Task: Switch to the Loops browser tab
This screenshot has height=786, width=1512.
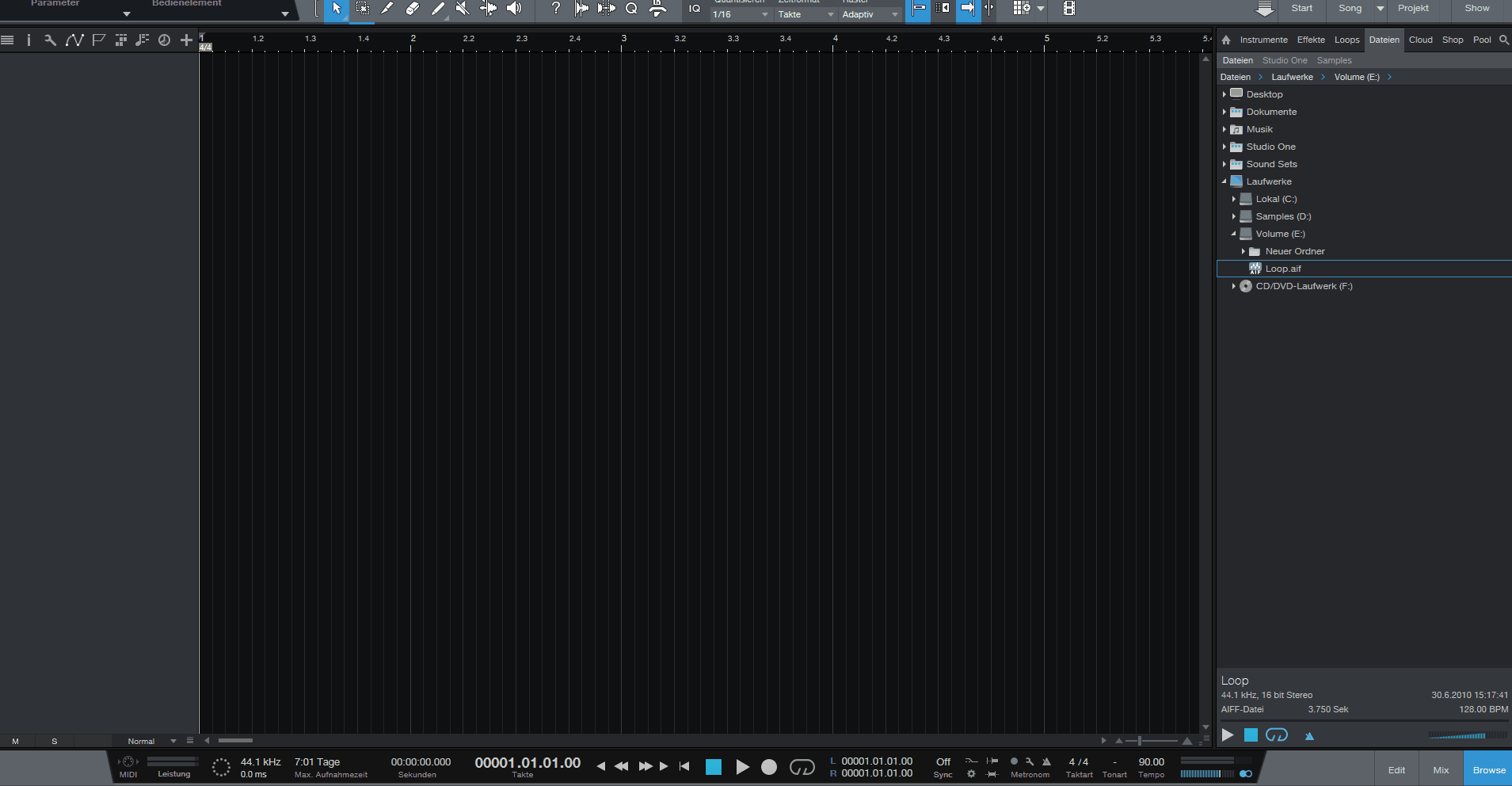Action: pos(1346,40)
